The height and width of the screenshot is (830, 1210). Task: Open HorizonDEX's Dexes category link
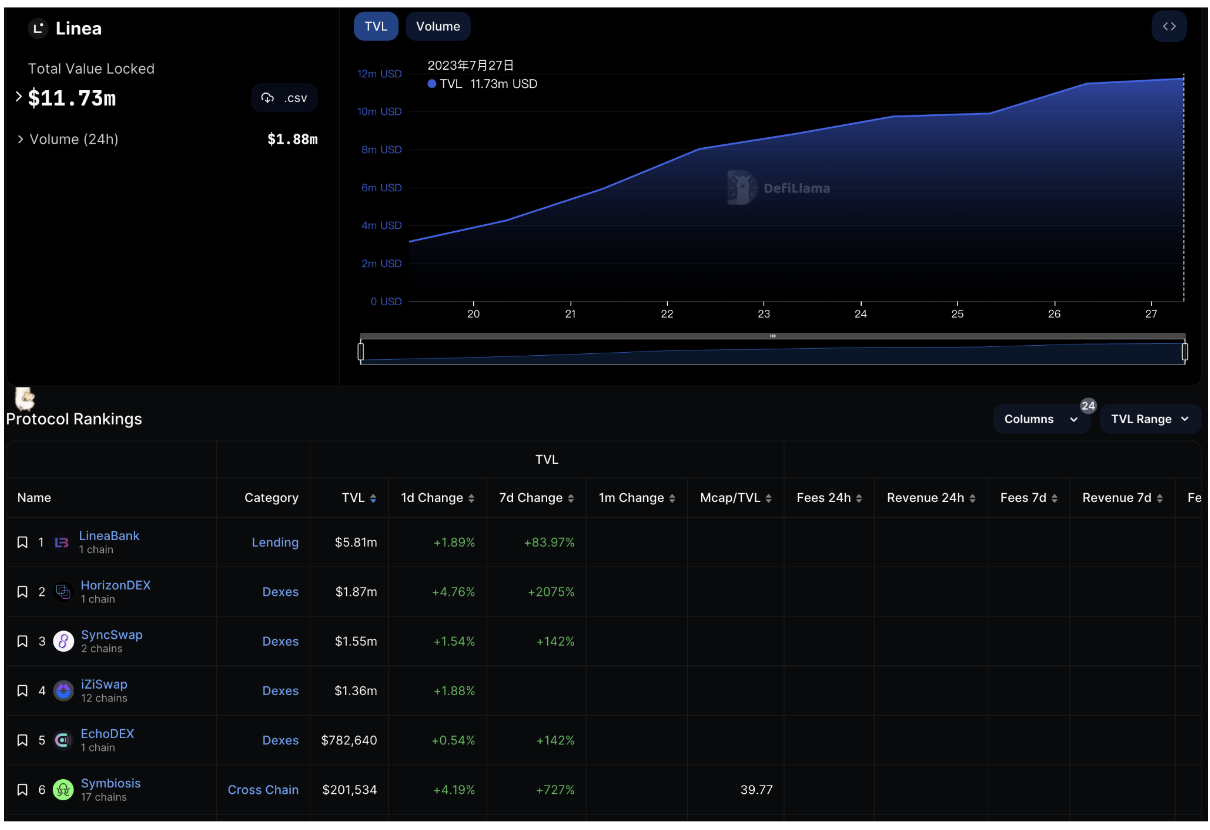280,592
